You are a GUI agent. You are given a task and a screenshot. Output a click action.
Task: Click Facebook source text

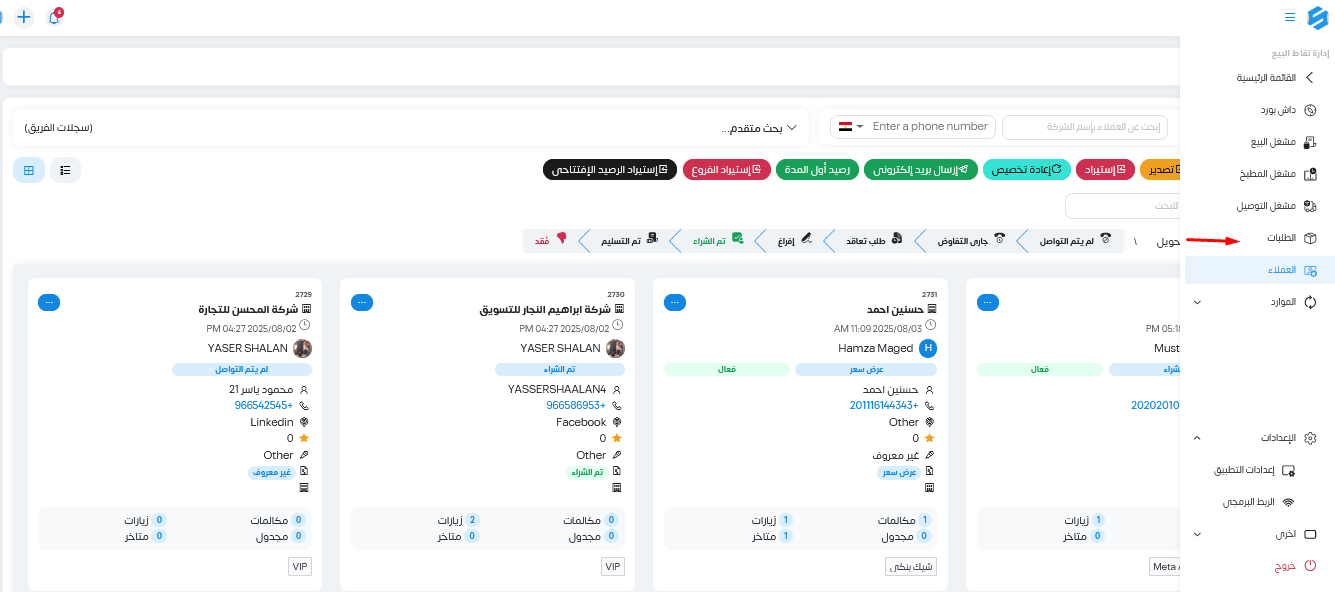[582, 422]
